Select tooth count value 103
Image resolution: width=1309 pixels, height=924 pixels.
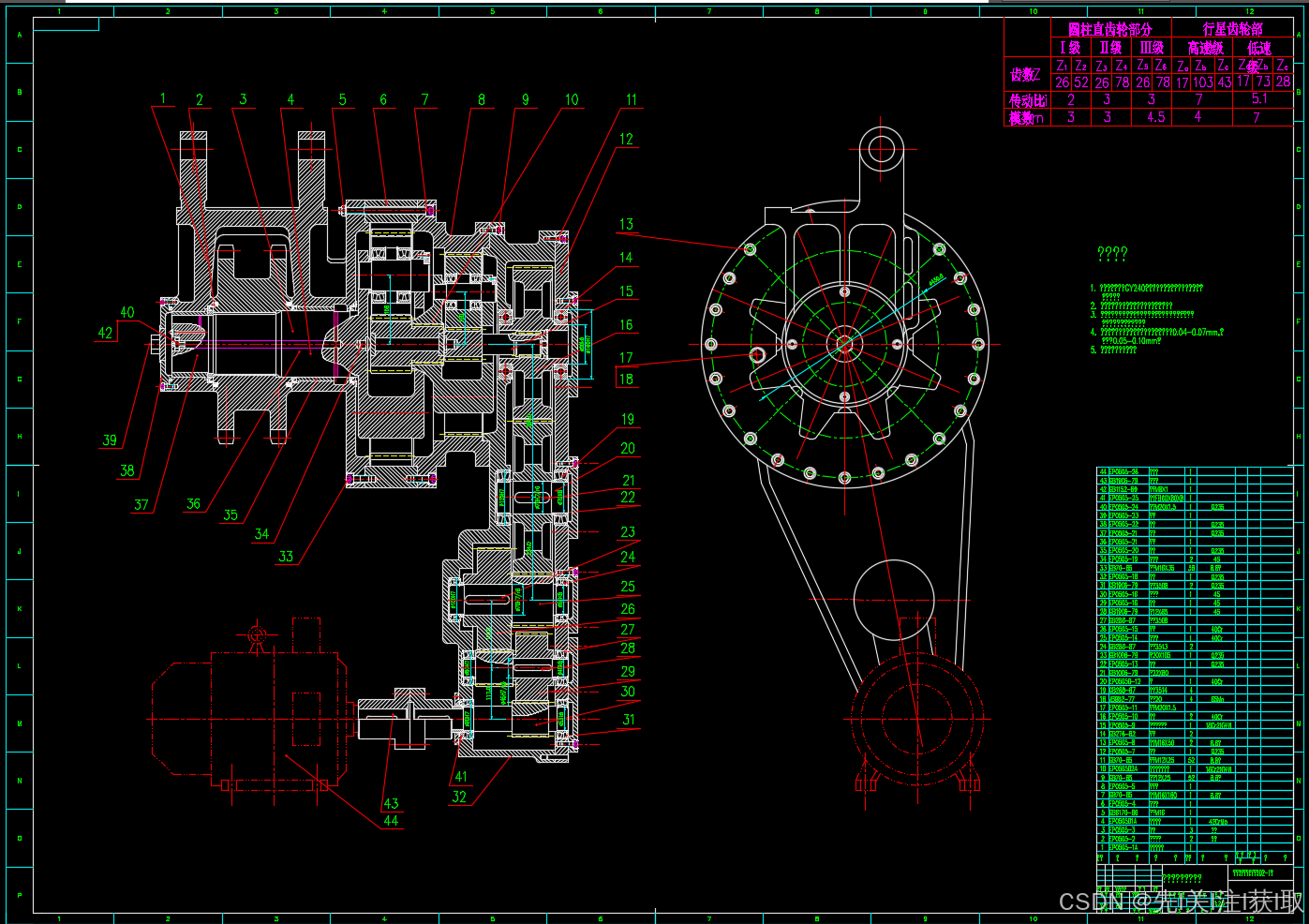coord(1203,82)
